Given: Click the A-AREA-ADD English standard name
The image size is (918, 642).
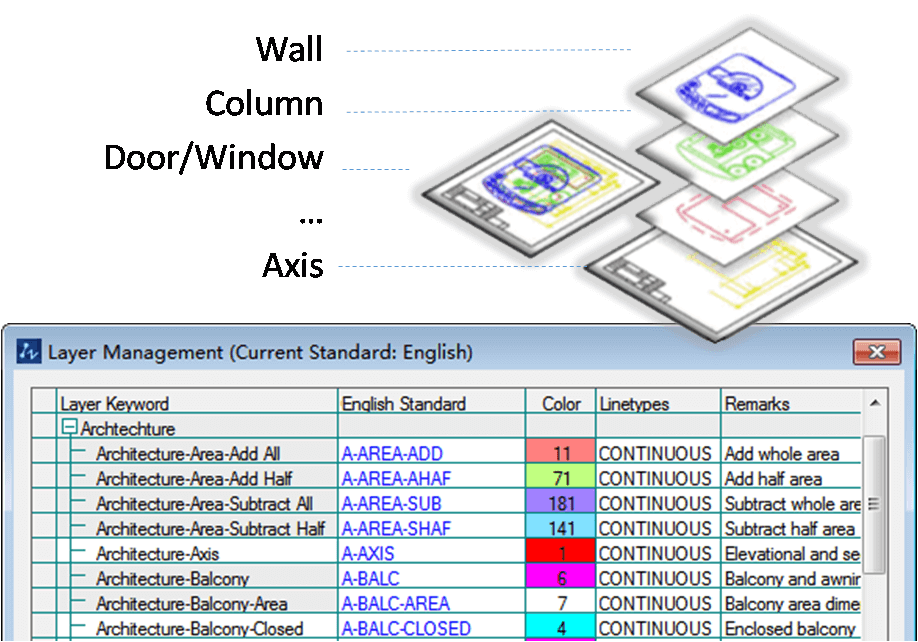Looking at the screenshot, I should coord(392,454).
